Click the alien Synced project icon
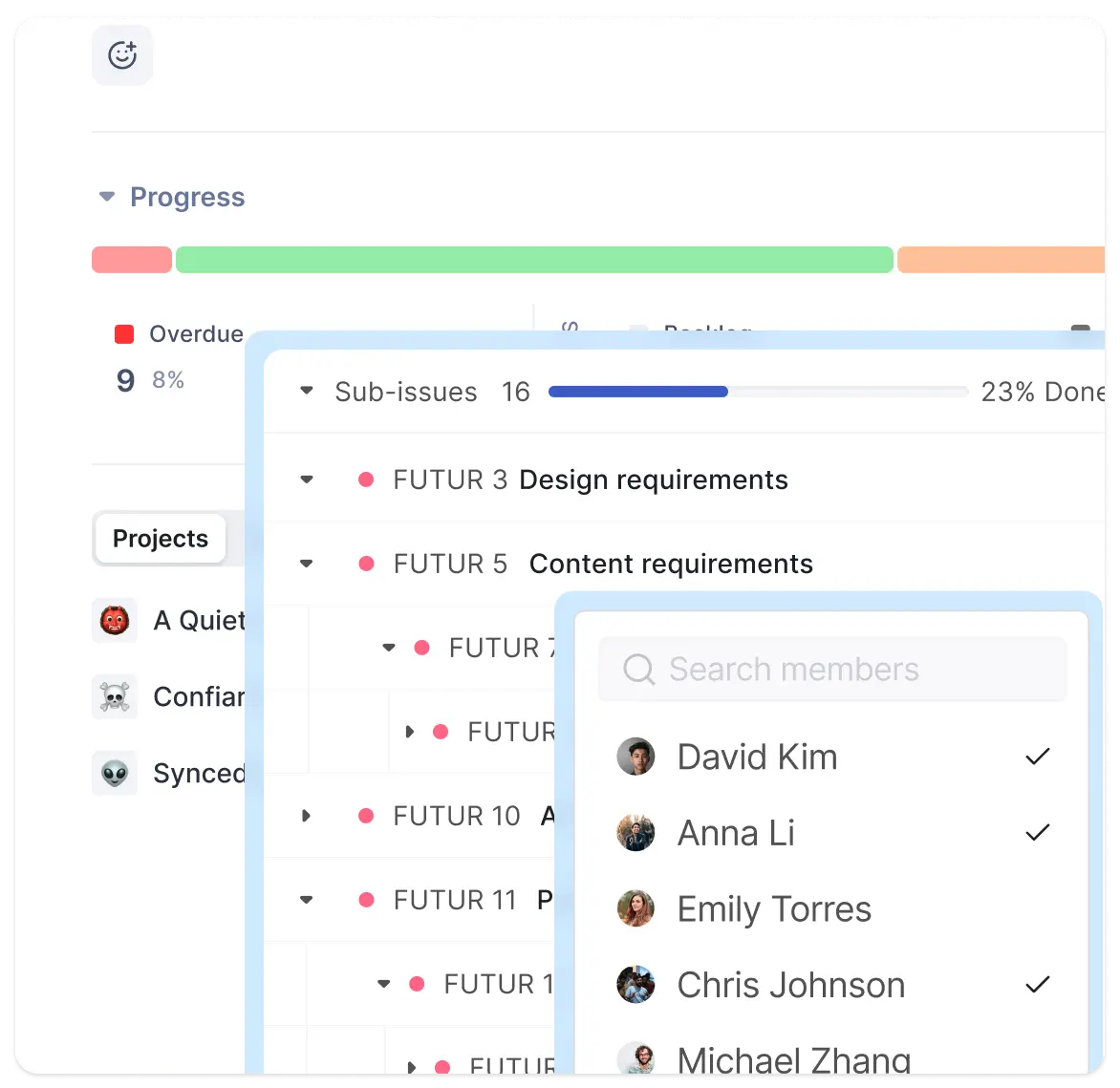This screenshot has width=1120, height=1088. [x=115, y=773]
